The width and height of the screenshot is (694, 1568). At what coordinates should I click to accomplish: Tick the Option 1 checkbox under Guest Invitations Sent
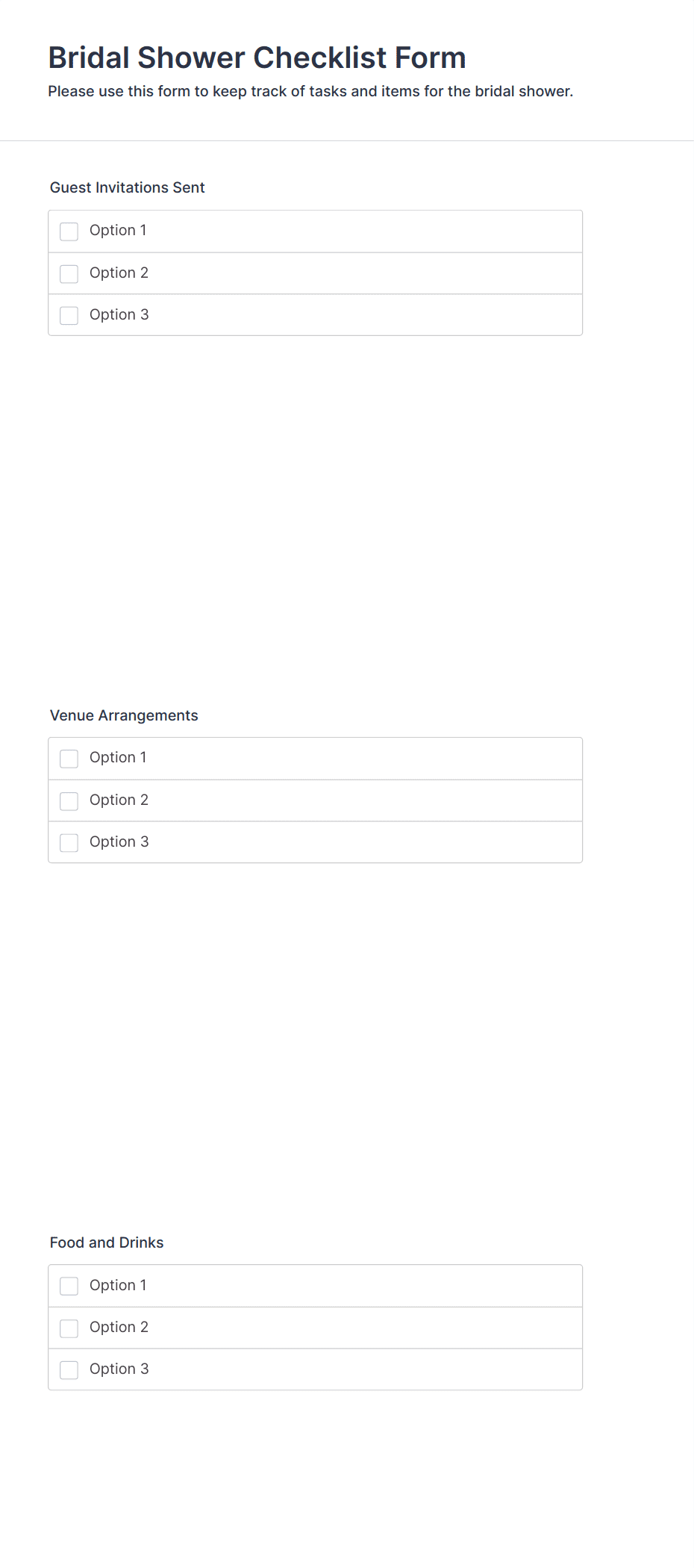(x=69, y=231)
